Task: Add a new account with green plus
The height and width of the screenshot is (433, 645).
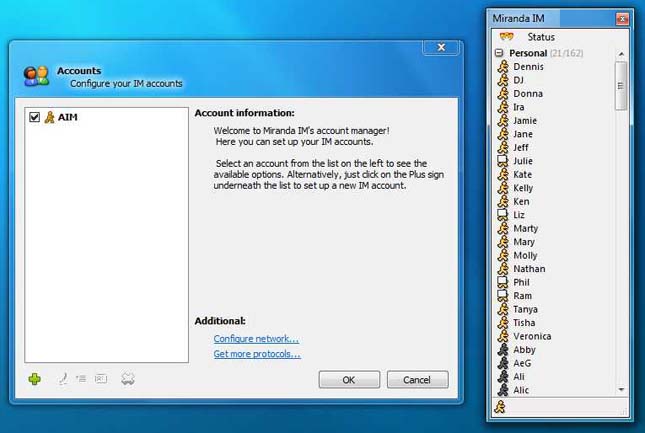Action: click(x=35, y=379)
